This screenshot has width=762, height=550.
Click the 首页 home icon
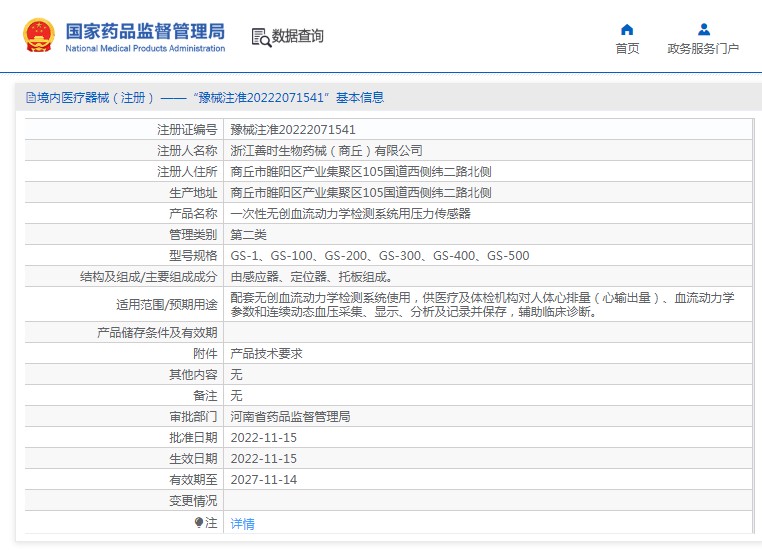pyautogui.click(x=627, y=30)
